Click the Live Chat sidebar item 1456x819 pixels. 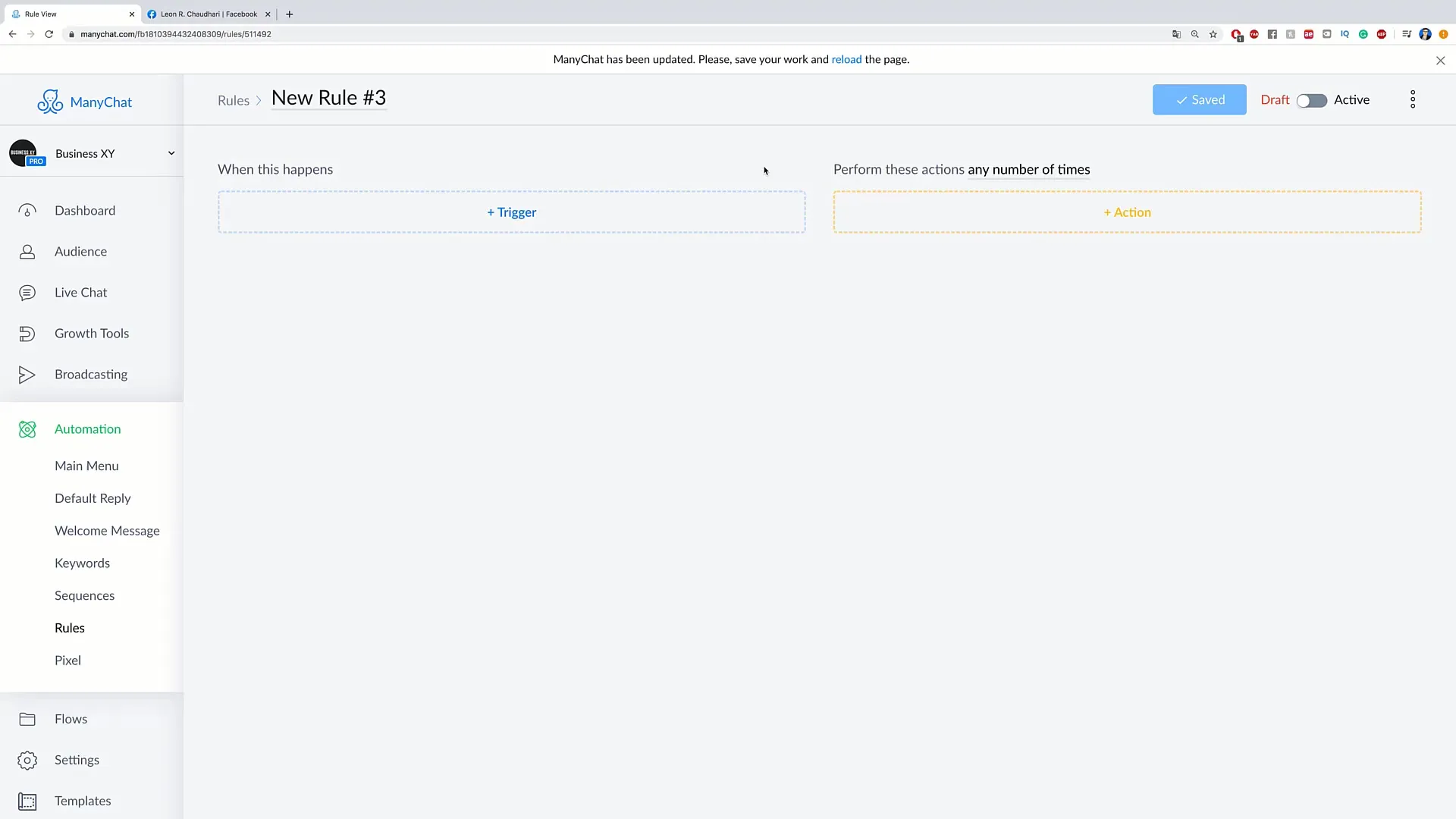pyautogui.click(x=81, y=291)
